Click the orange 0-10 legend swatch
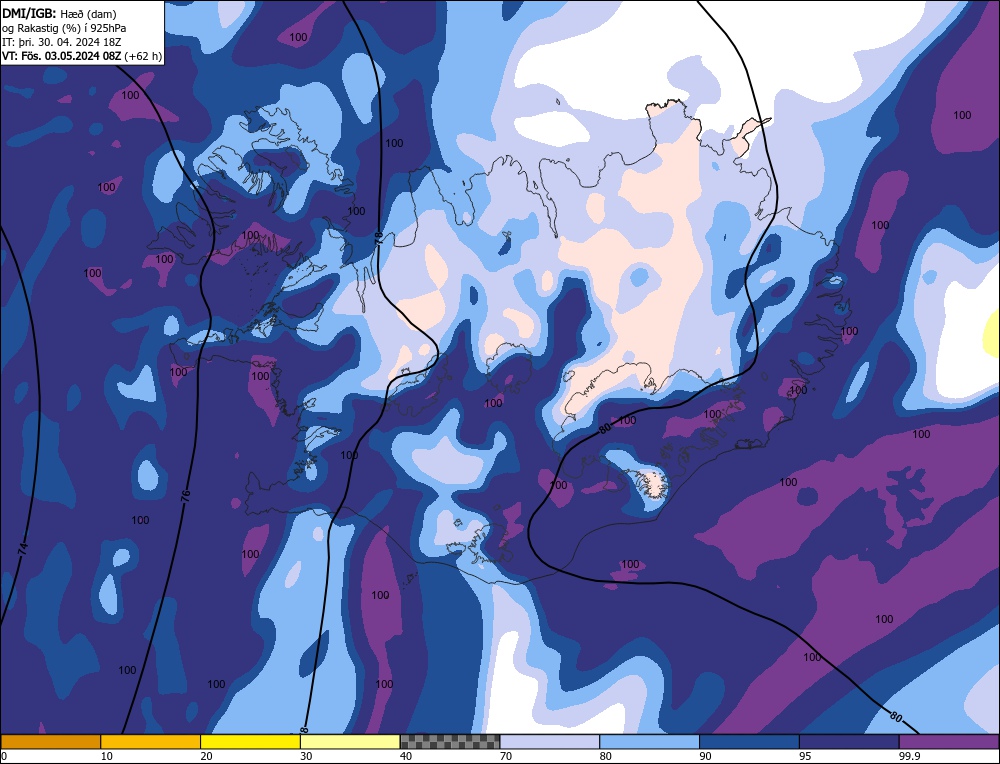The width and height of the screenshot is (1000, 764). pyautogui.click(x=51, y=741)
